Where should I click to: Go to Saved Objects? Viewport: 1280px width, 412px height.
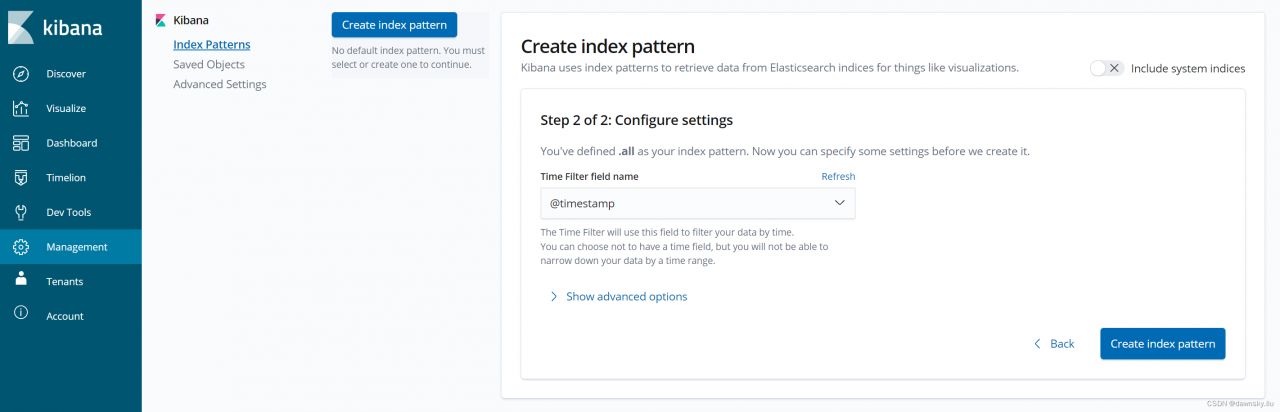point(208,65)
